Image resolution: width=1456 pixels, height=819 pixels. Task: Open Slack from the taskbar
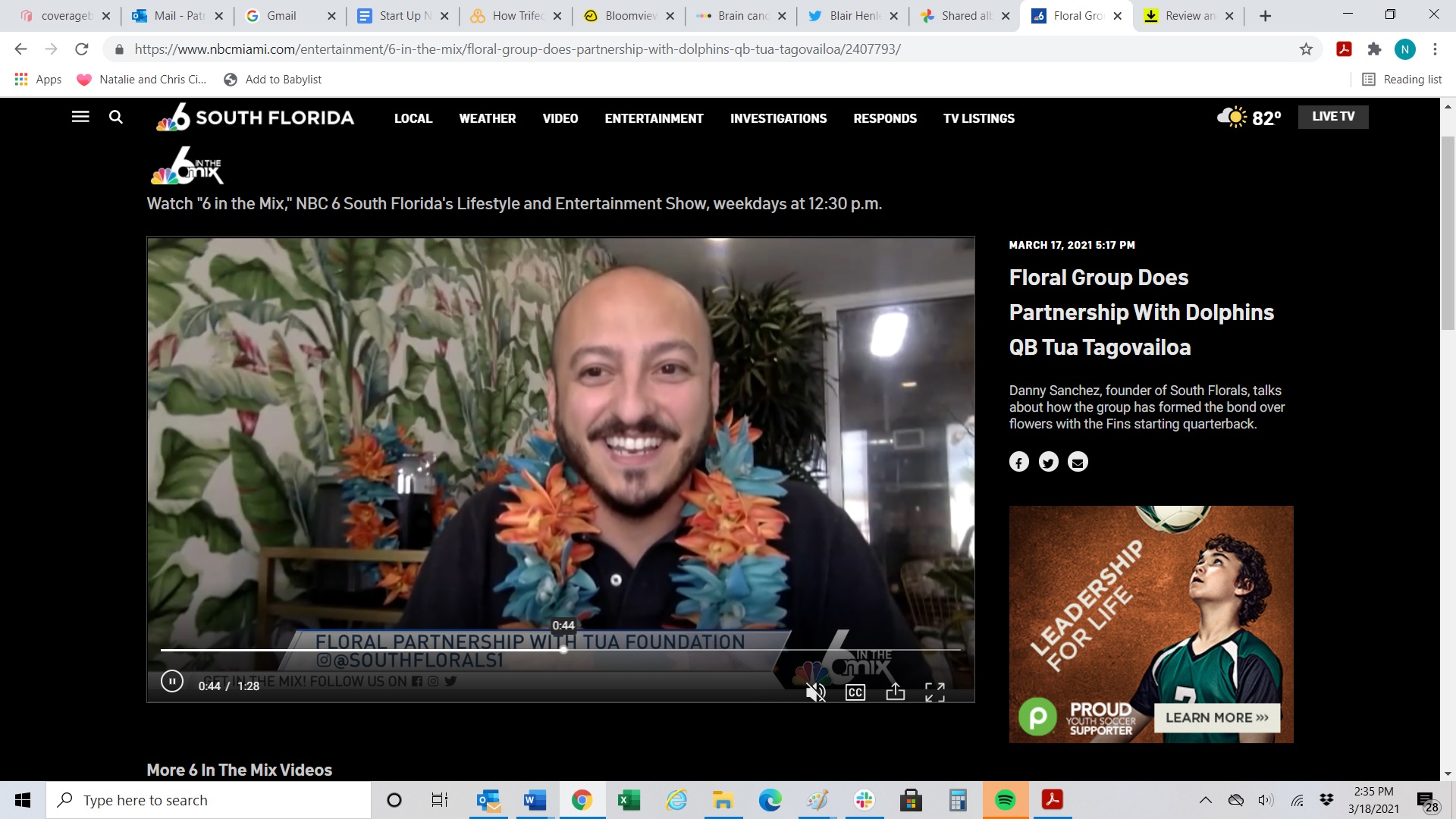click(864, 800)
